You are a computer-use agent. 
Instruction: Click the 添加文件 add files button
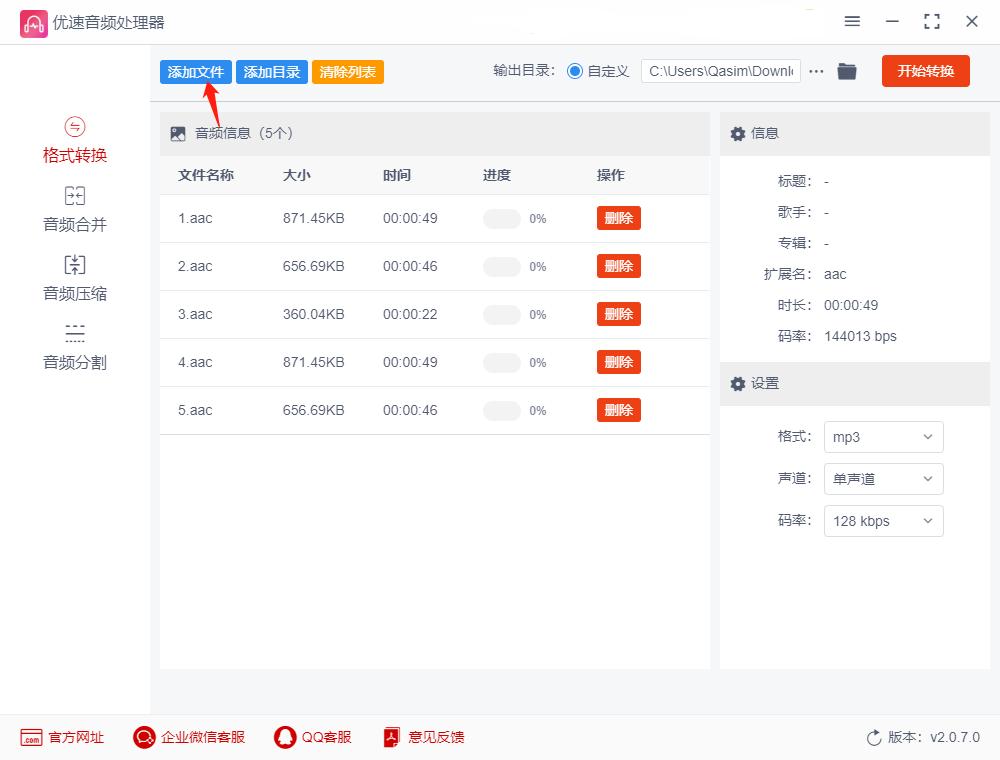195,71
